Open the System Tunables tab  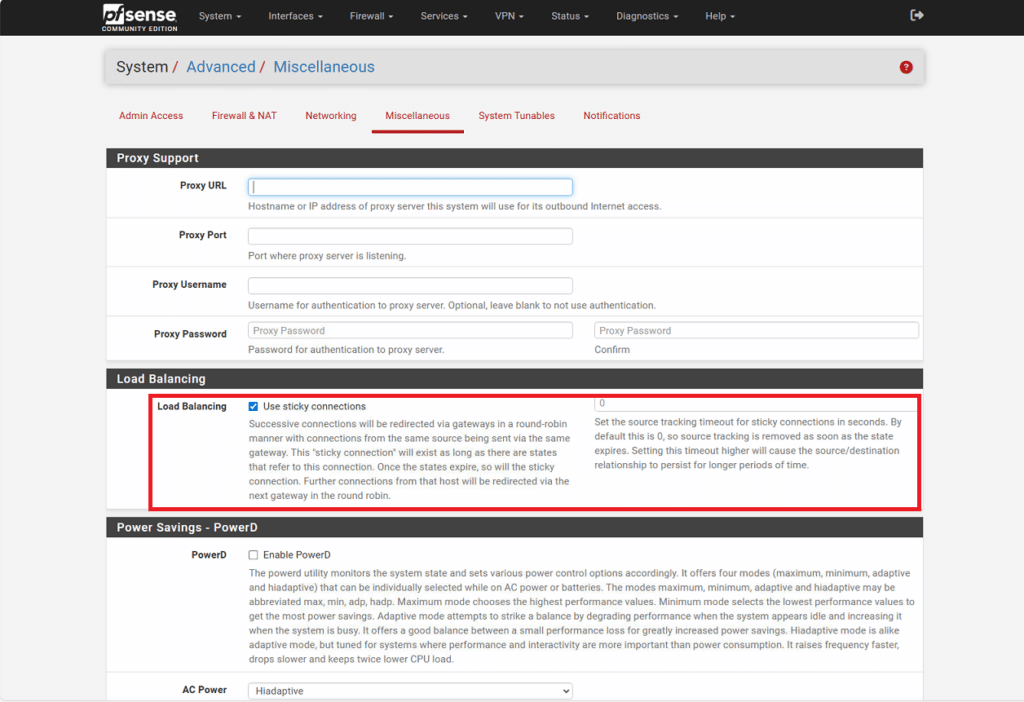click(x=516, y=116)
